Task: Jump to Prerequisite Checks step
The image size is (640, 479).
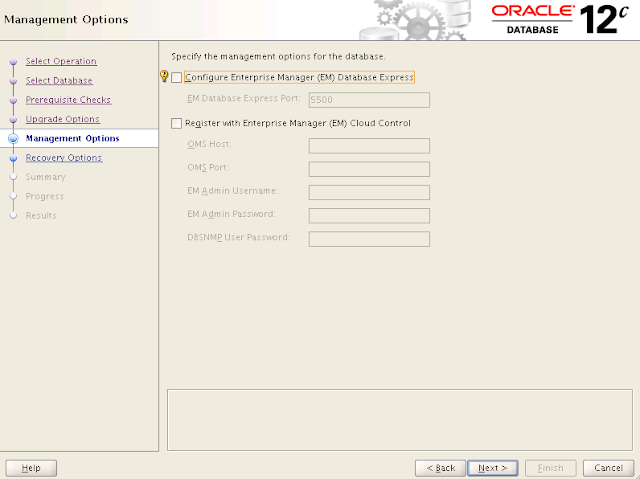Action: coord(68,100)
